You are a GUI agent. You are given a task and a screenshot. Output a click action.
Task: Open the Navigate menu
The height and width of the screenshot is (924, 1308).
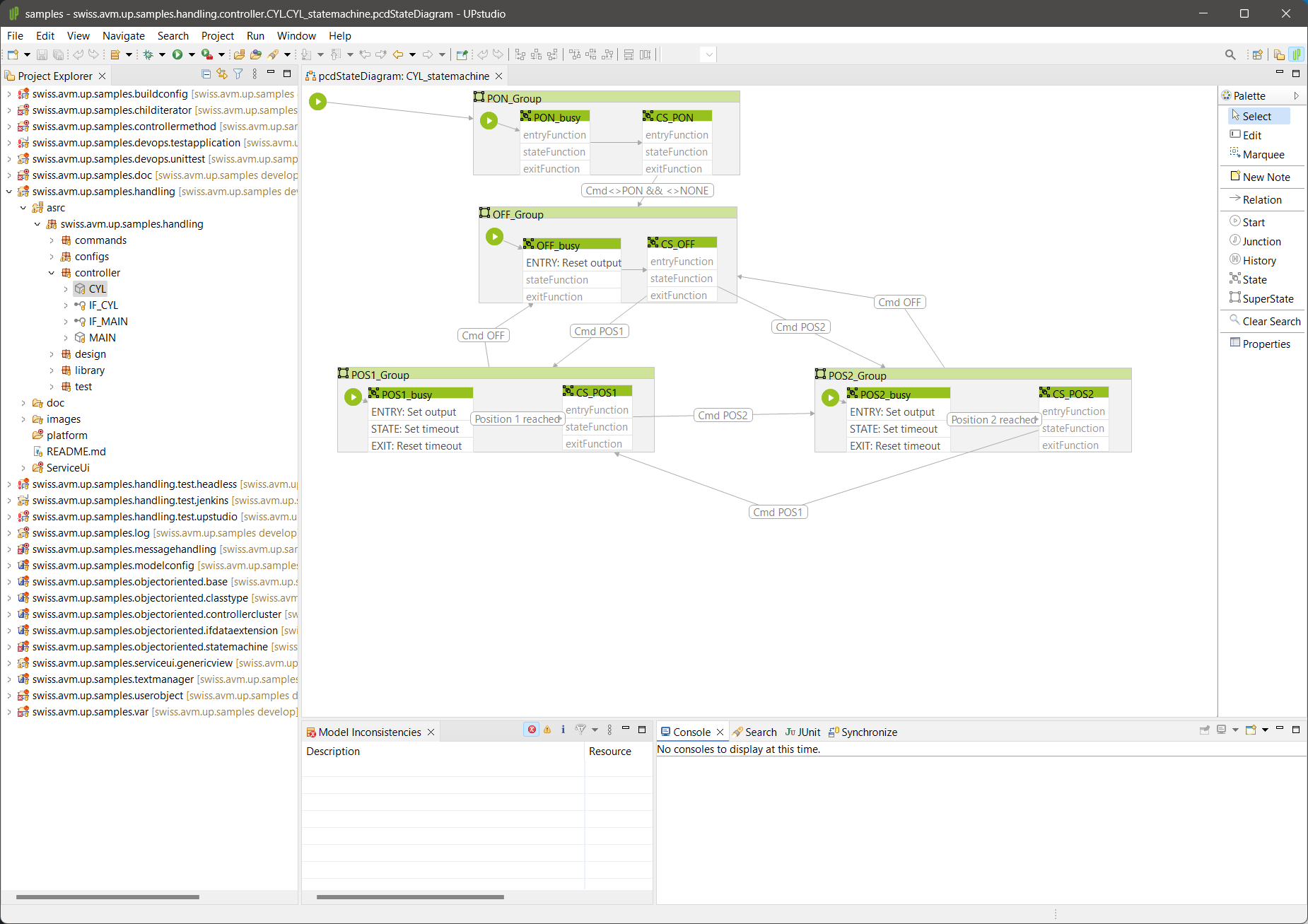point(123,36)
